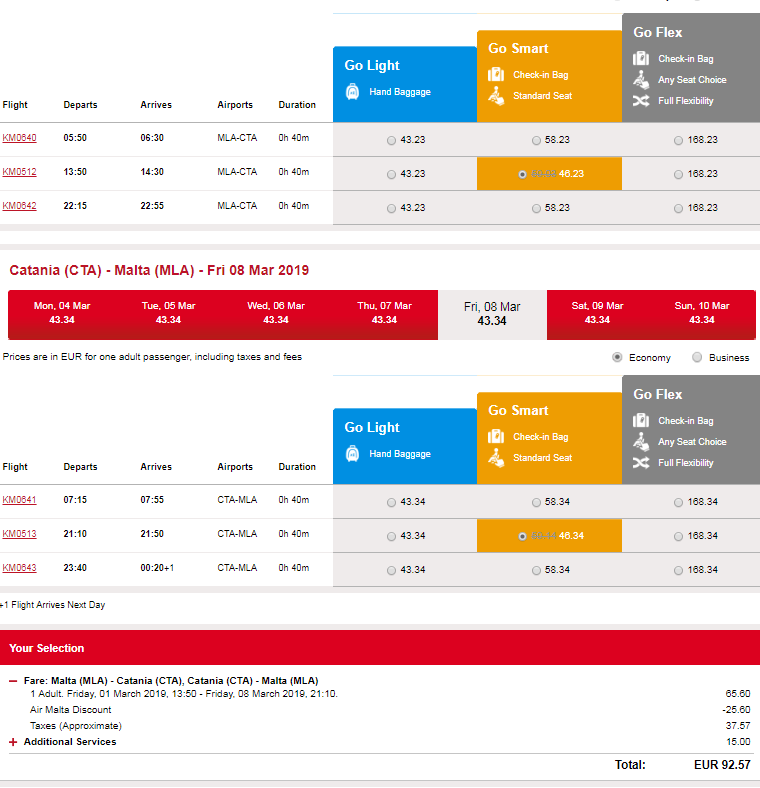This screenshot has height=788, width=760.
Task: Select the 58.34 Go Smart fare for flight KM0643
Action: (x=536, y=570)
